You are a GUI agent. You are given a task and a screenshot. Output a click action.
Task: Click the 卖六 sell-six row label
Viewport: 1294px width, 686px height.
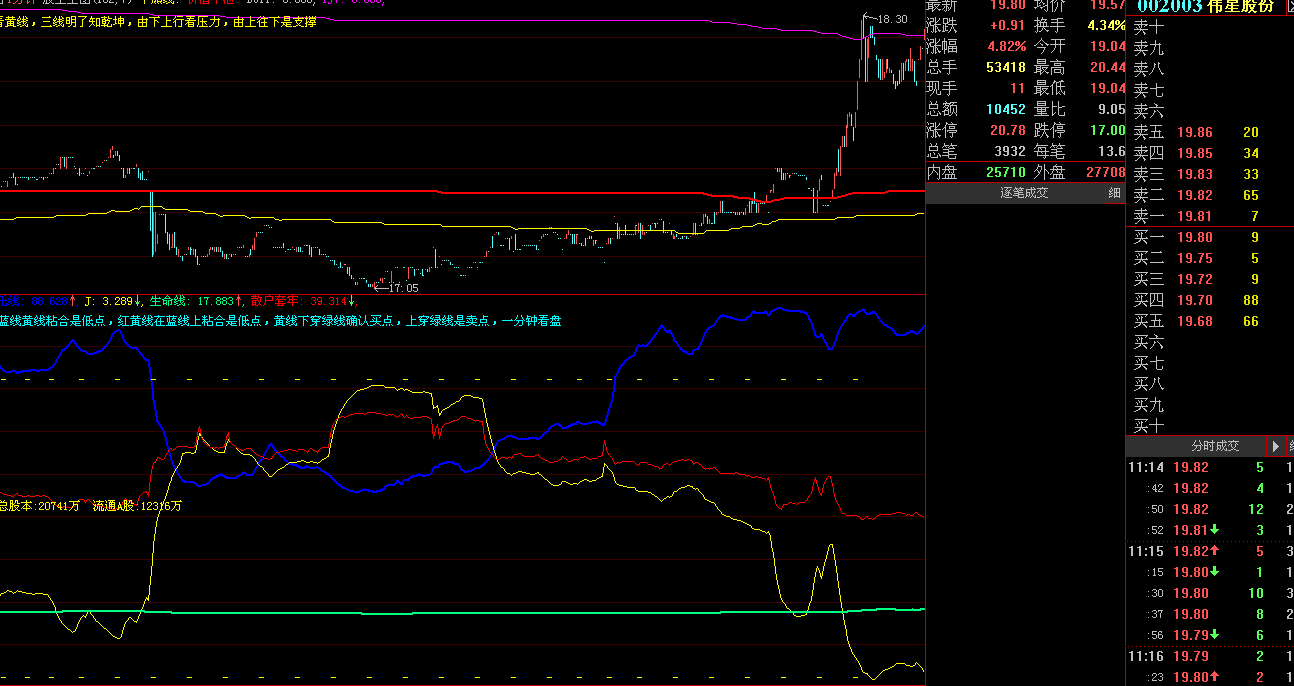tap(1148, 111)
